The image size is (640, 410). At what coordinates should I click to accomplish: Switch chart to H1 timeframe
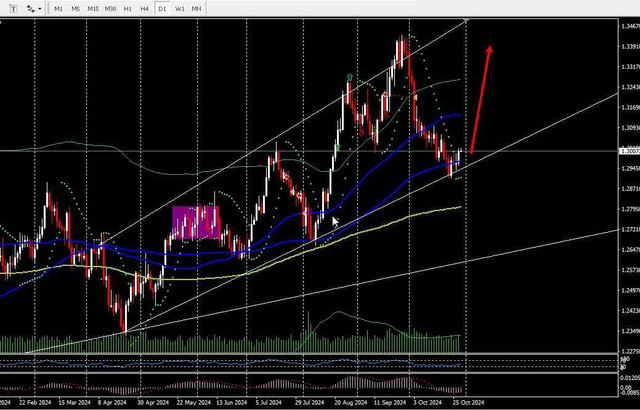pyautogui.click(x=128, y=9)
